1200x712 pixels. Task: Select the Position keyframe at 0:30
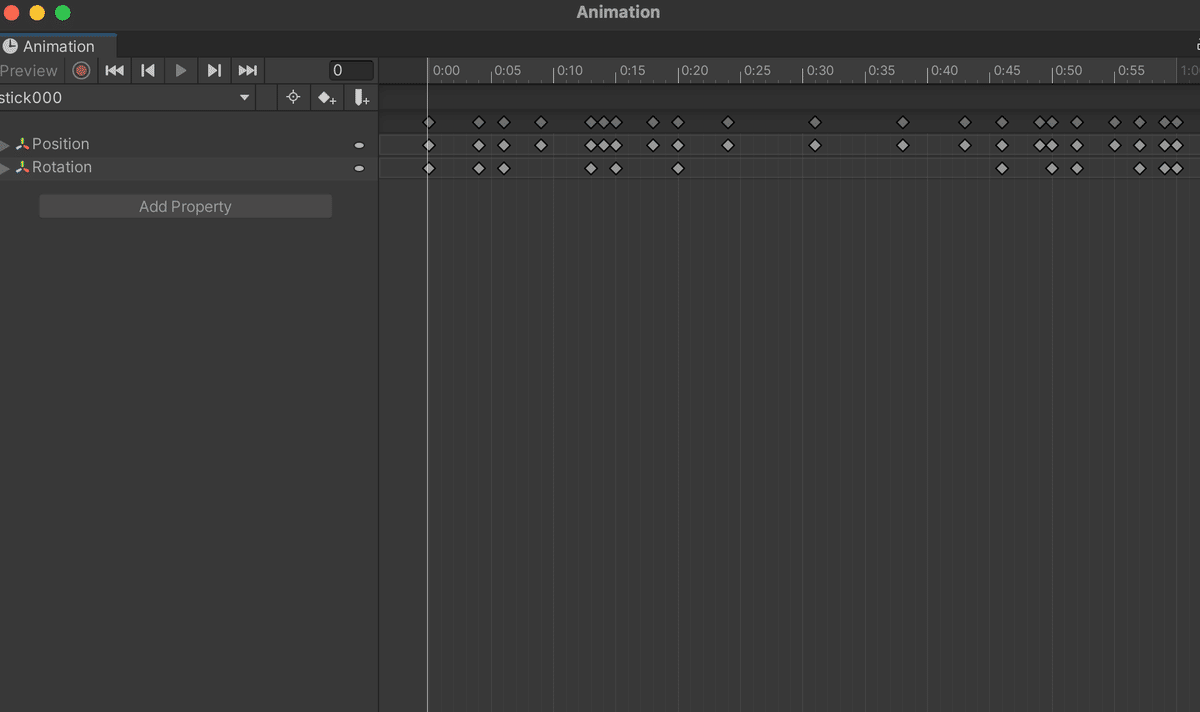click(x=815, y=145)
